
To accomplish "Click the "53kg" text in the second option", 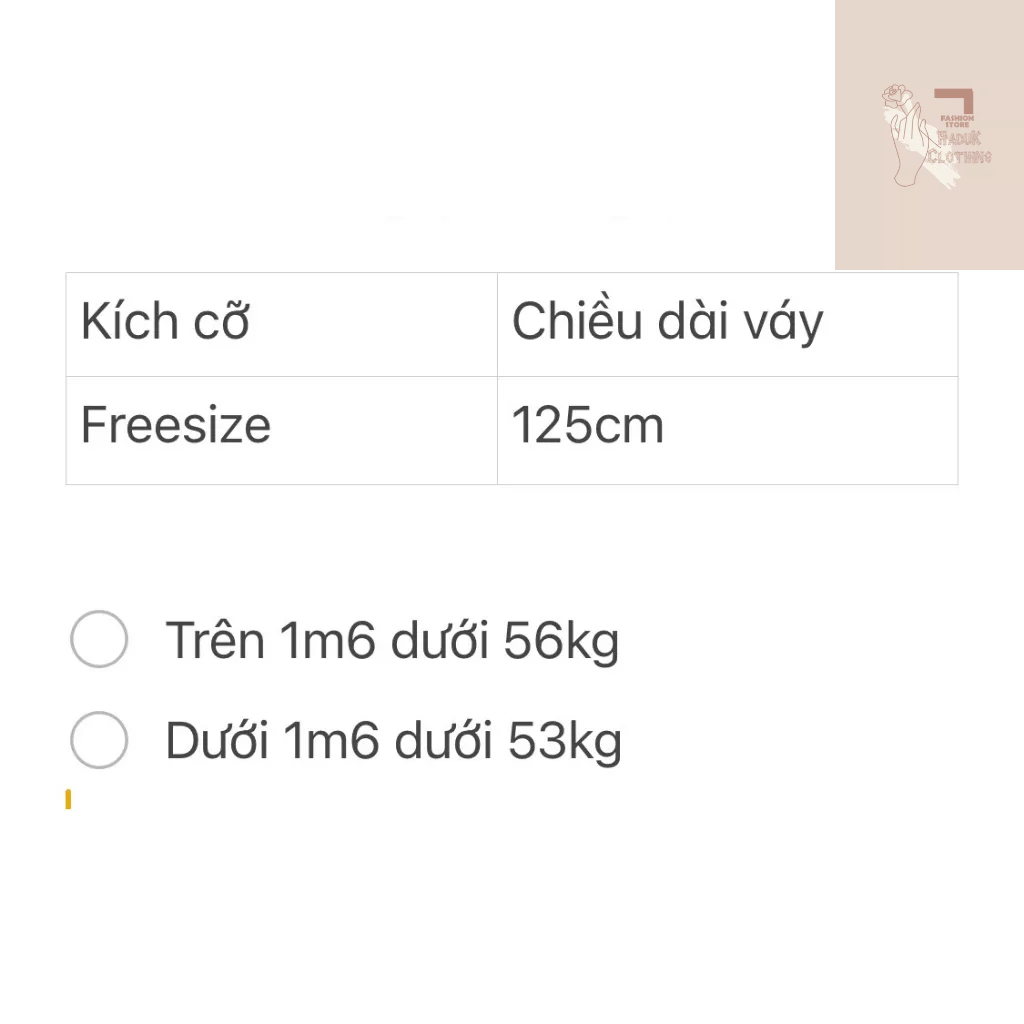I will pos(564,741).
